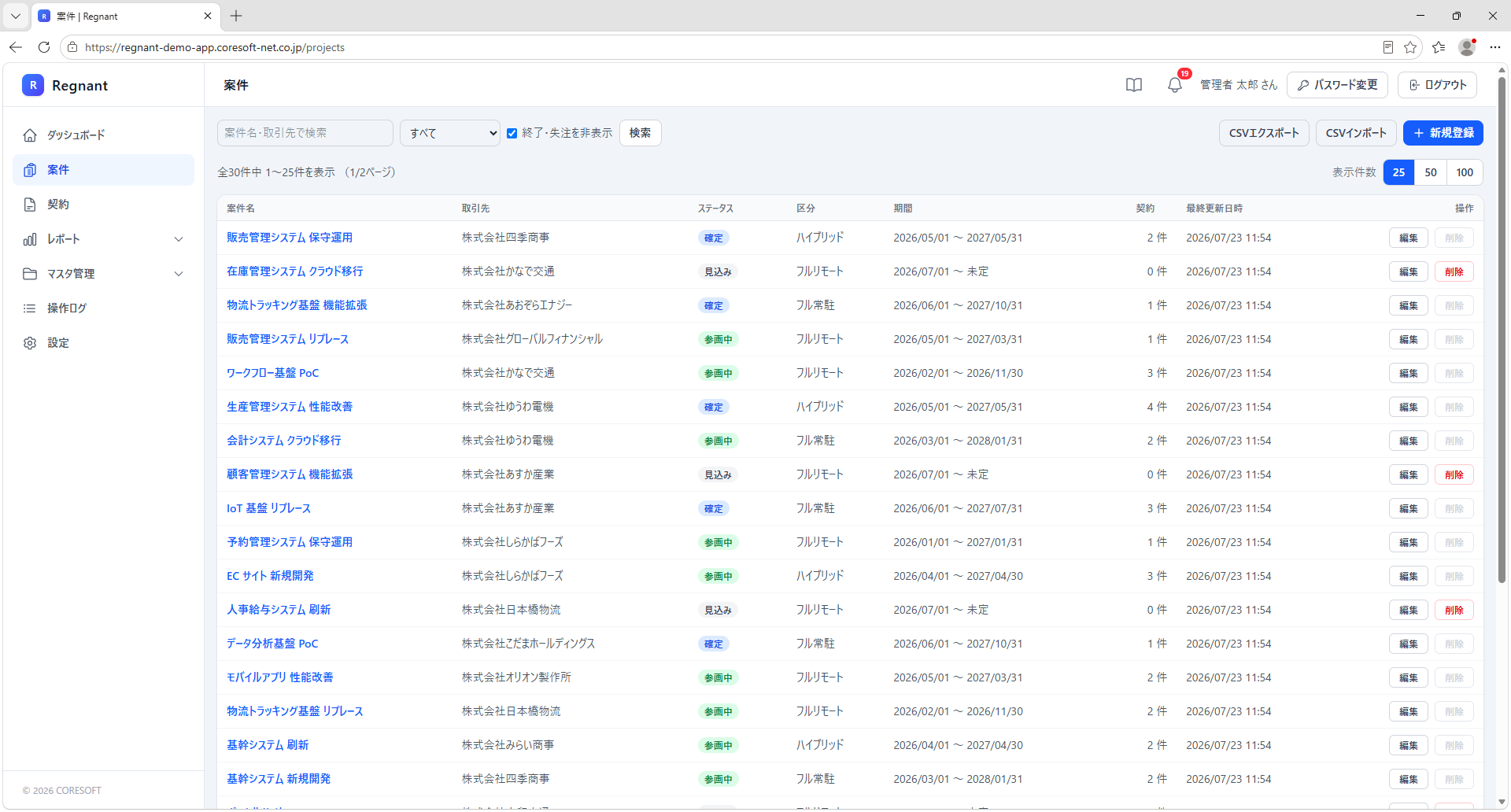Open 操作ログ from sidebar
Screen dimensions: 1511x812
pyautogui.click(x=103, y=308)
